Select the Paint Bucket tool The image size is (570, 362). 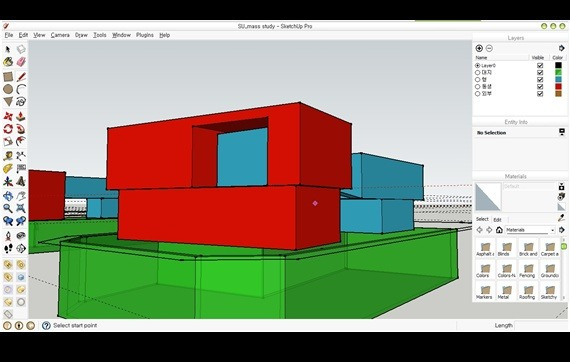8,62
